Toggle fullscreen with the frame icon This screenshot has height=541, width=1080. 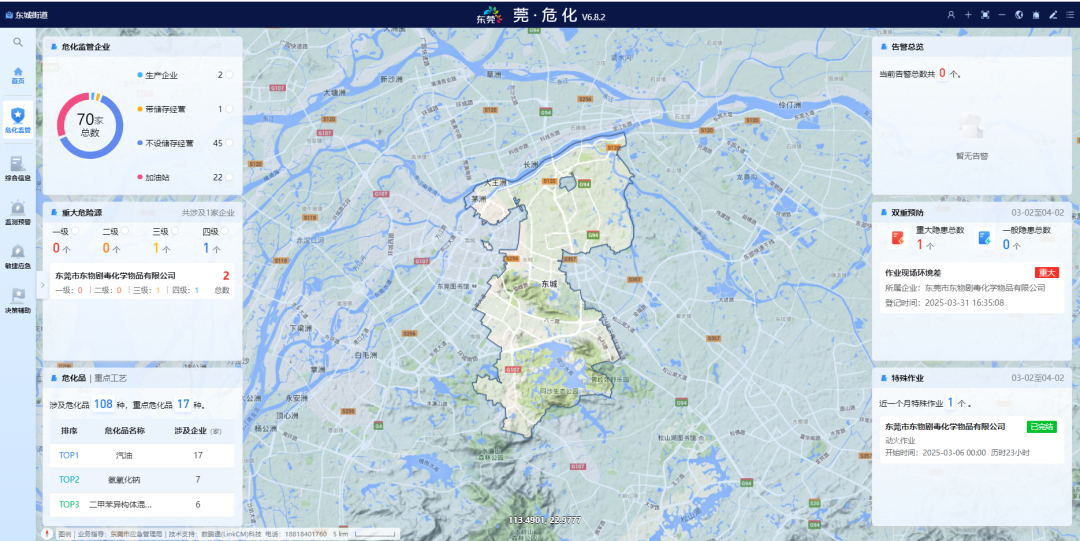[x=985, y=14]
